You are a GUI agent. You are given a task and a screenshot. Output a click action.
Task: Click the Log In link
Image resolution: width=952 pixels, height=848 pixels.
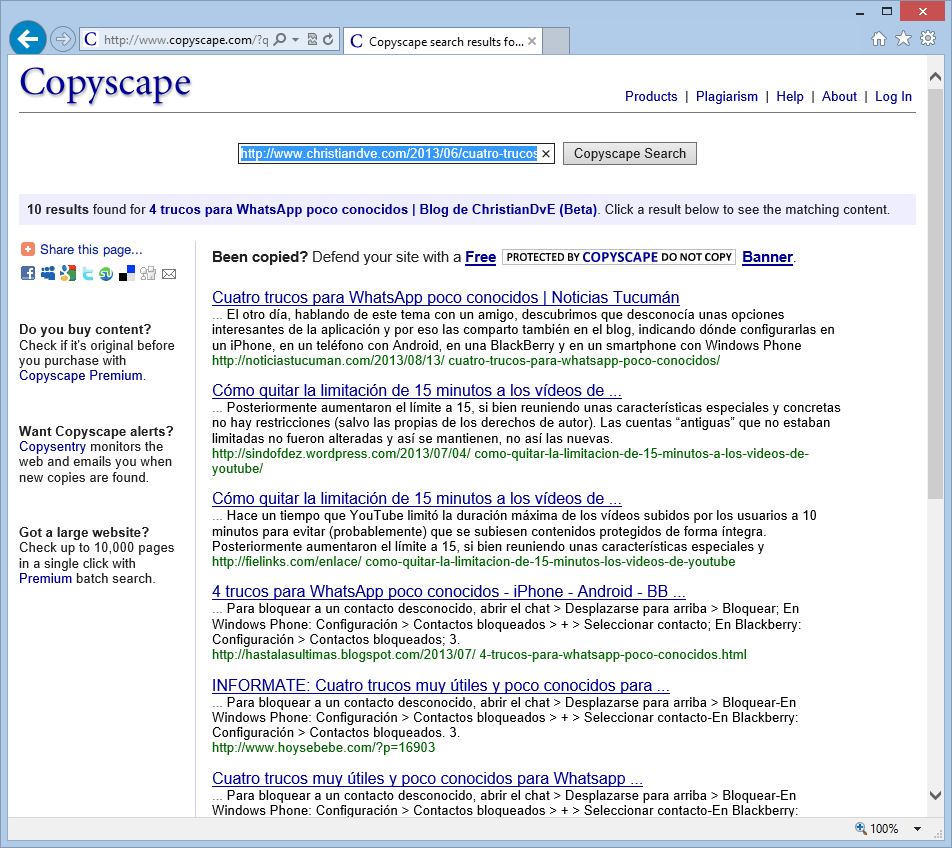[x=893, y=97]
